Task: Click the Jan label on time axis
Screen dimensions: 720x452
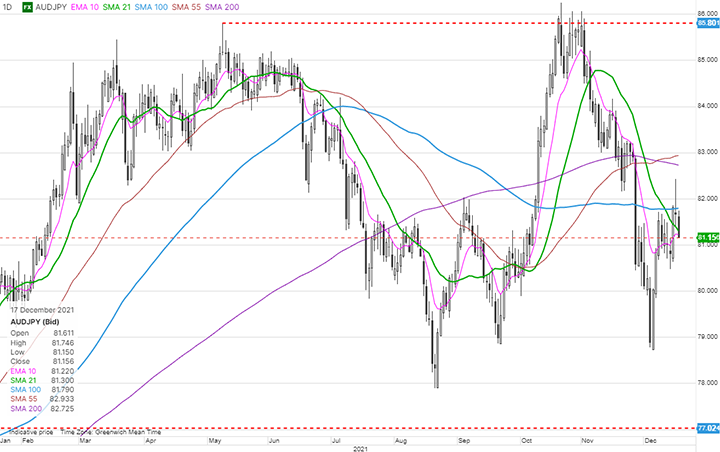Action: tap(5, 441)
